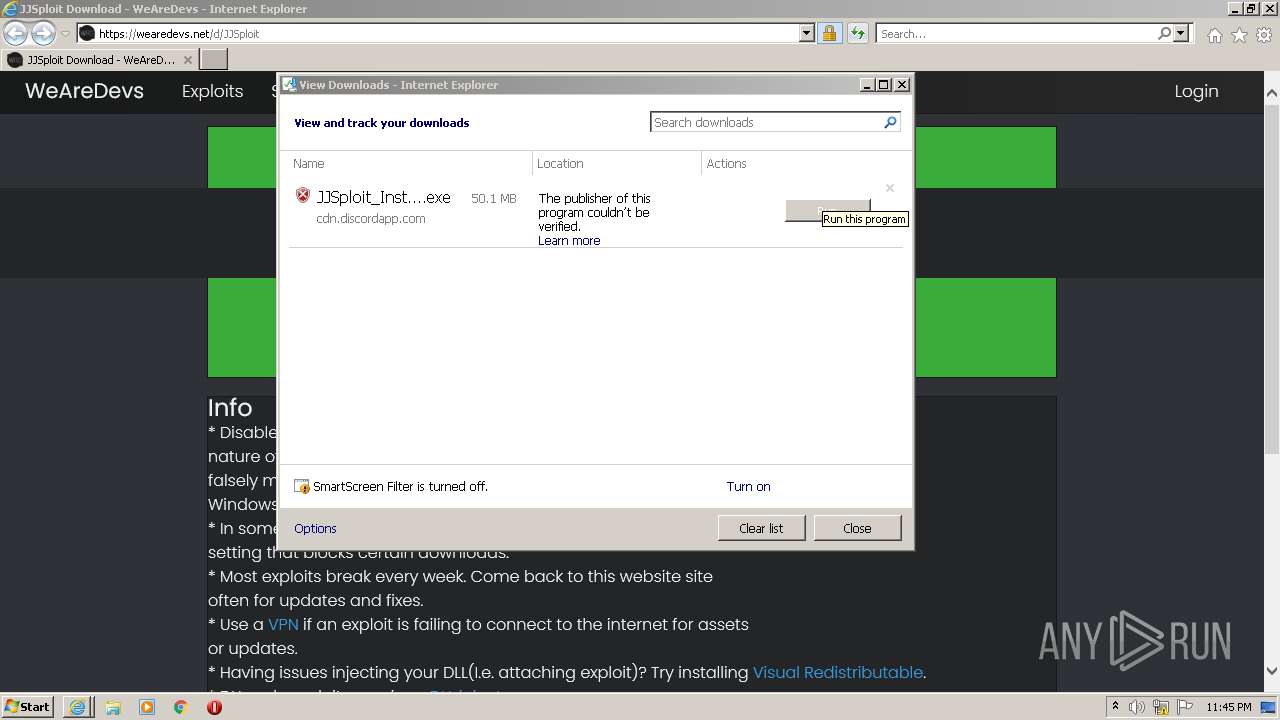
Task: Open Chrome from the taskbar
Action: [180, 707]
